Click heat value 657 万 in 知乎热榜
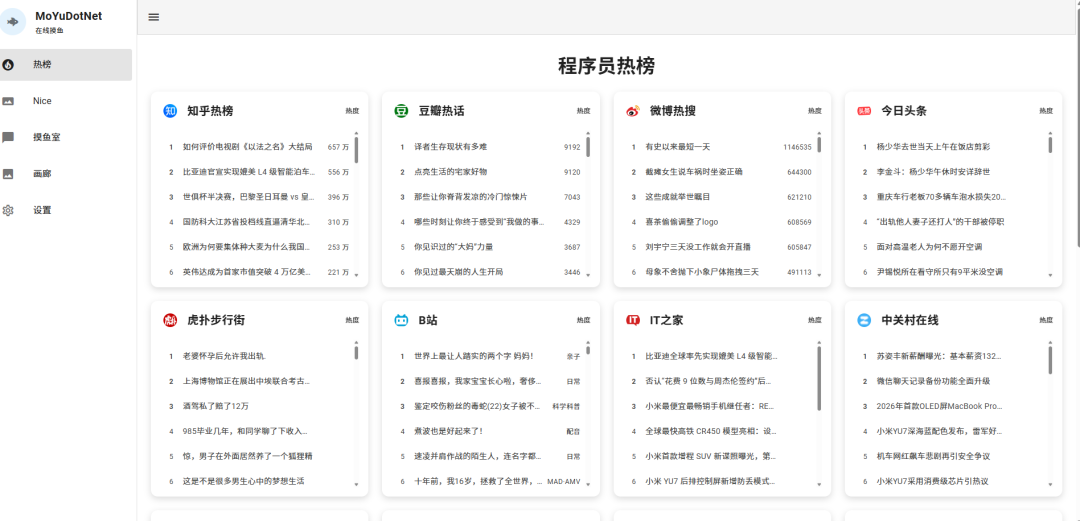Viewport: 1080px width, 521px height. pyautogui.click(x=338, y=147)
